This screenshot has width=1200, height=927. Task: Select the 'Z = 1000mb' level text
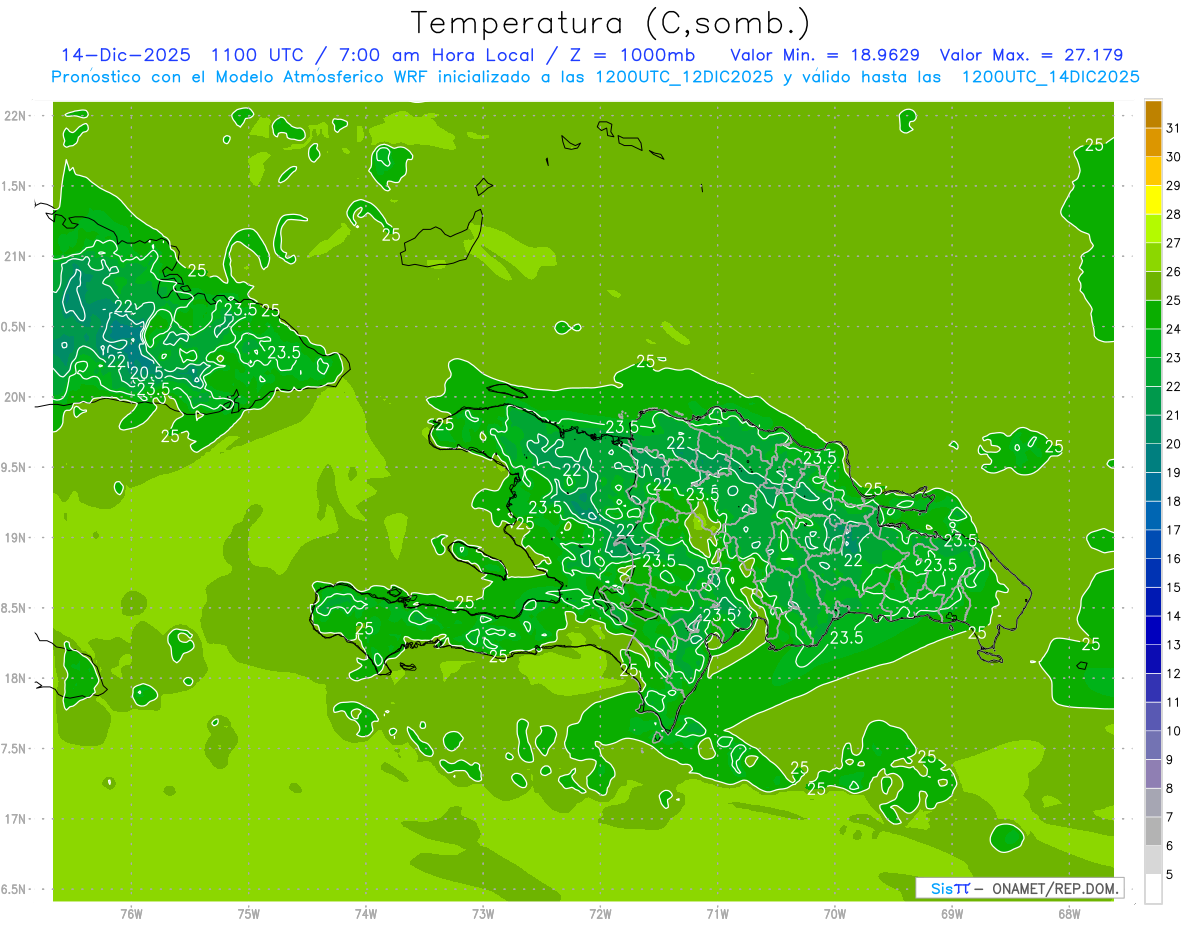pyautogui.click(x=632, y=55)
